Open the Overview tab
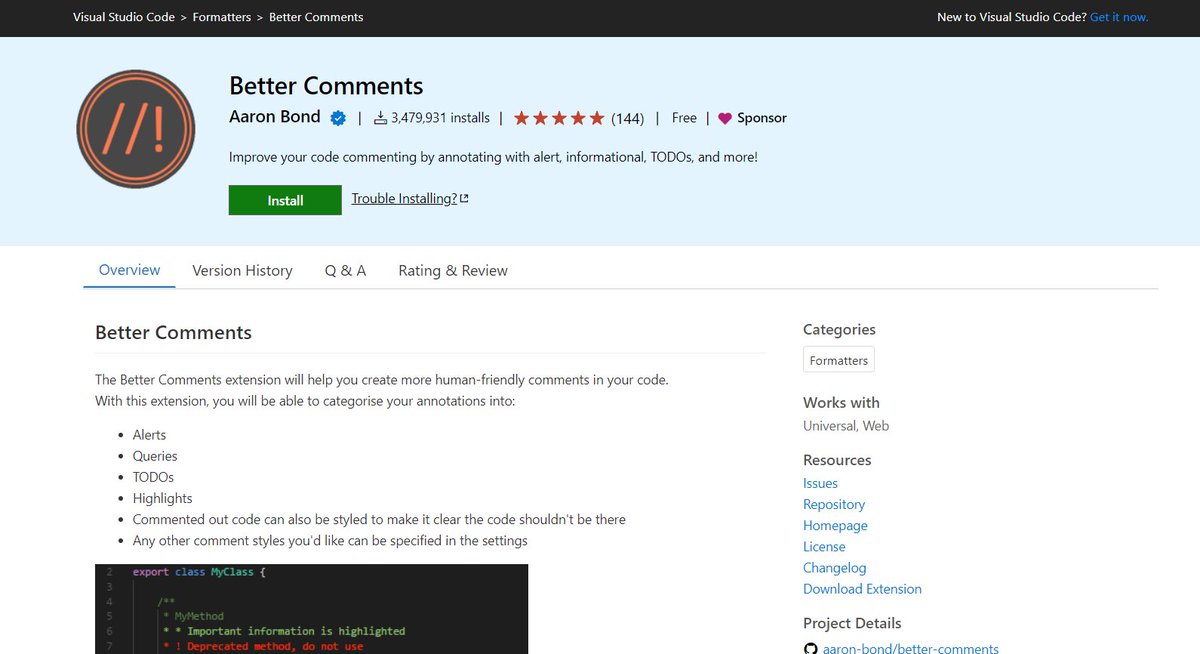The height and width of the screenshot is (654, 1200). point(129,270)
